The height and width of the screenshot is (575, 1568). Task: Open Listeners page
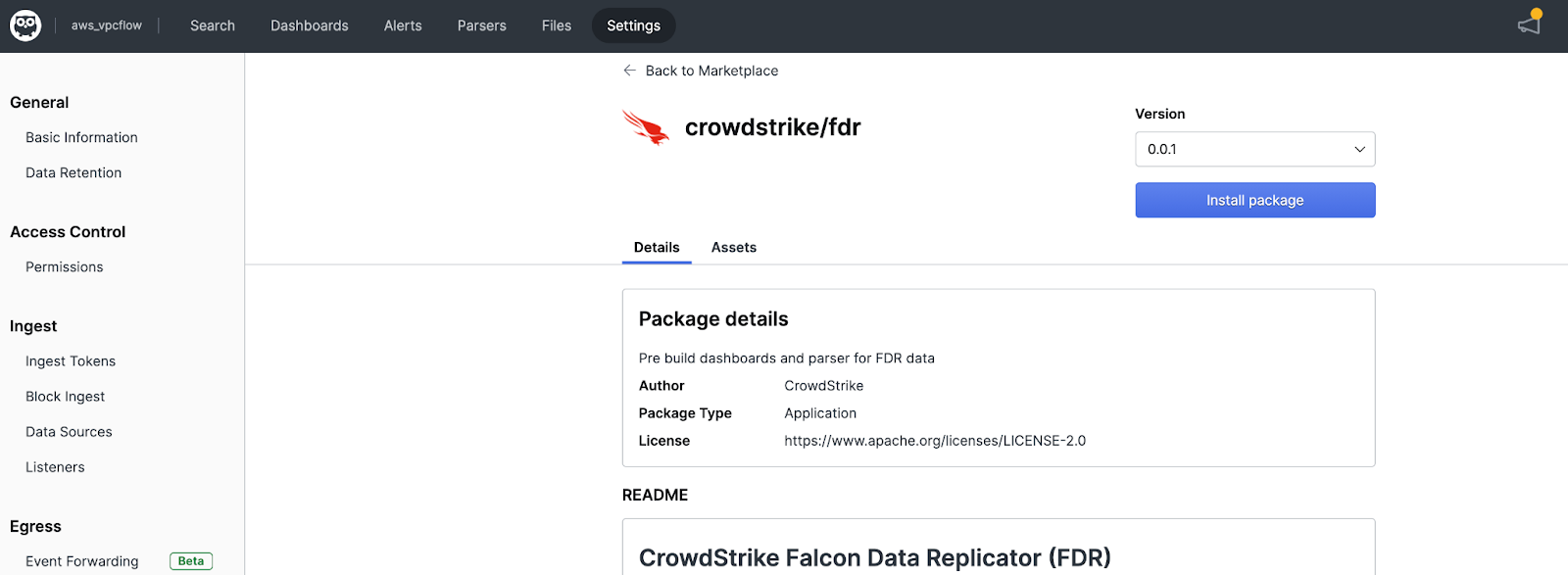(55, 467)
